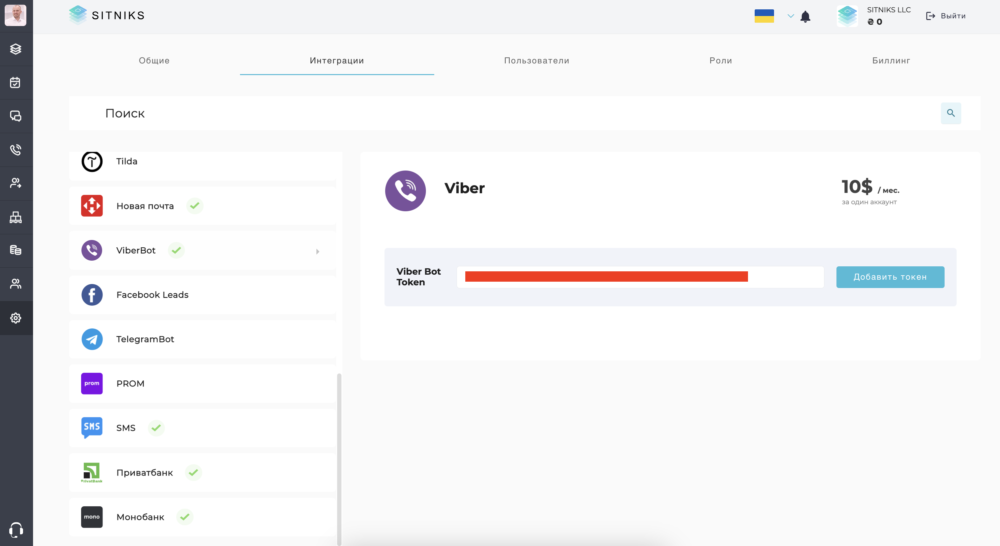Click the ViberBot green checkmark
Screen dimensions: 1000x546
pos(177,250)
